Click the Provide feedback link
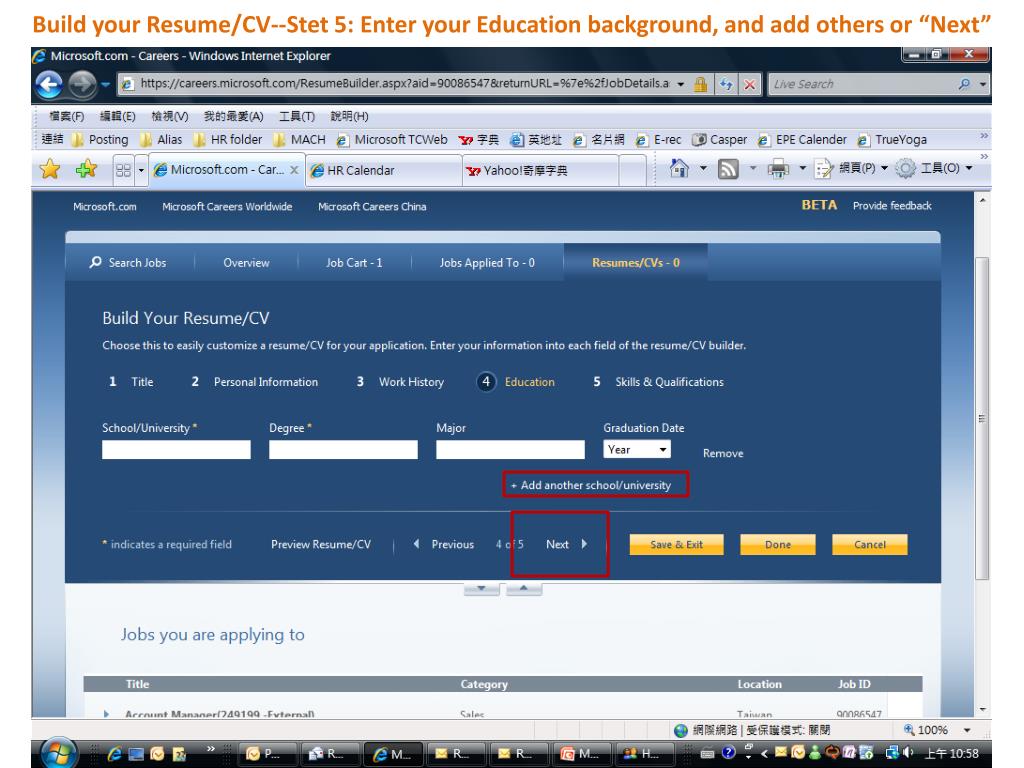Screen dimensions: 1024x768 [892, 206]
